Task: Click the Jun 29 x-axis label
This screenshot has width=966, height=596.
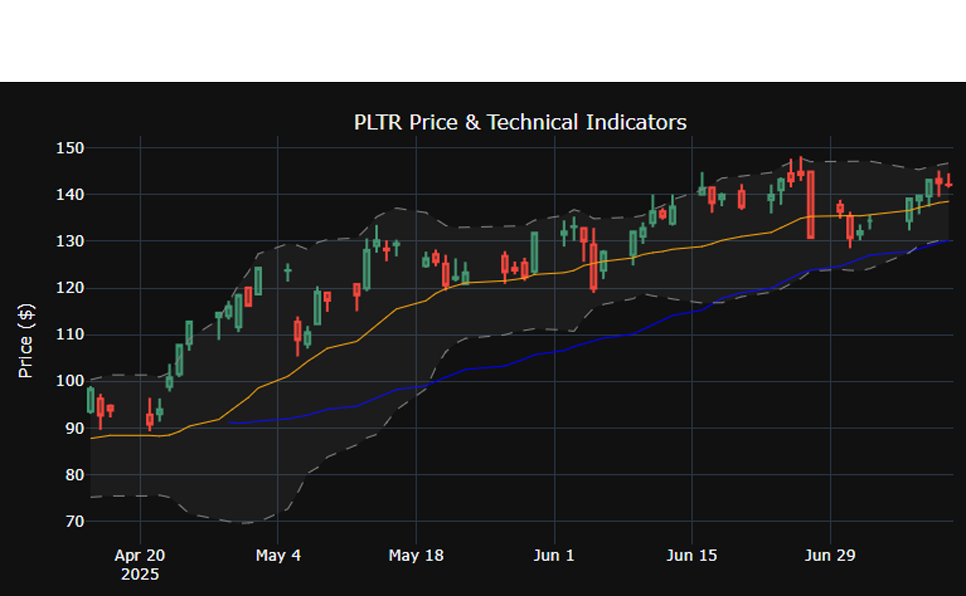Action: click(830, 555)
